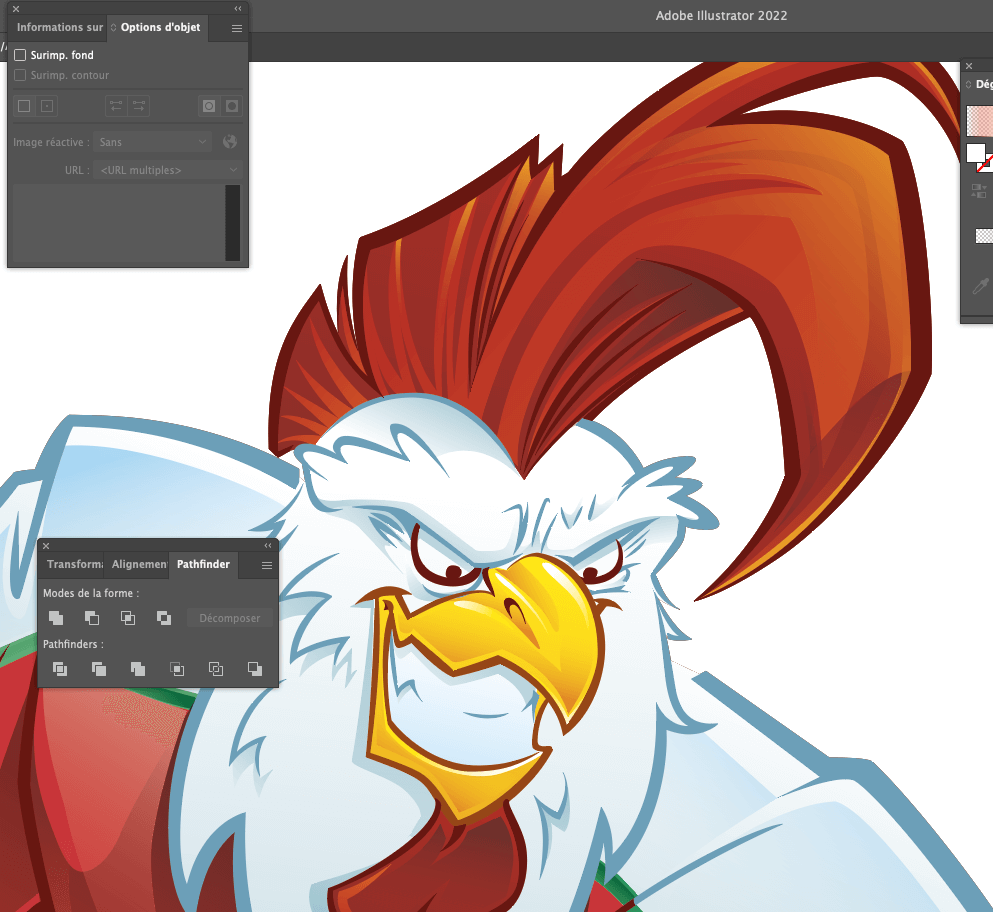
Task: Apply Minus Front shape mode
Action: click(92, 618)
